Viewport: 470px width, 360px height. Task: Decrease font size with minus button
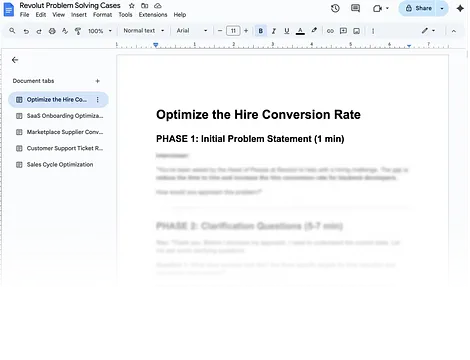[x=220, y=31]
